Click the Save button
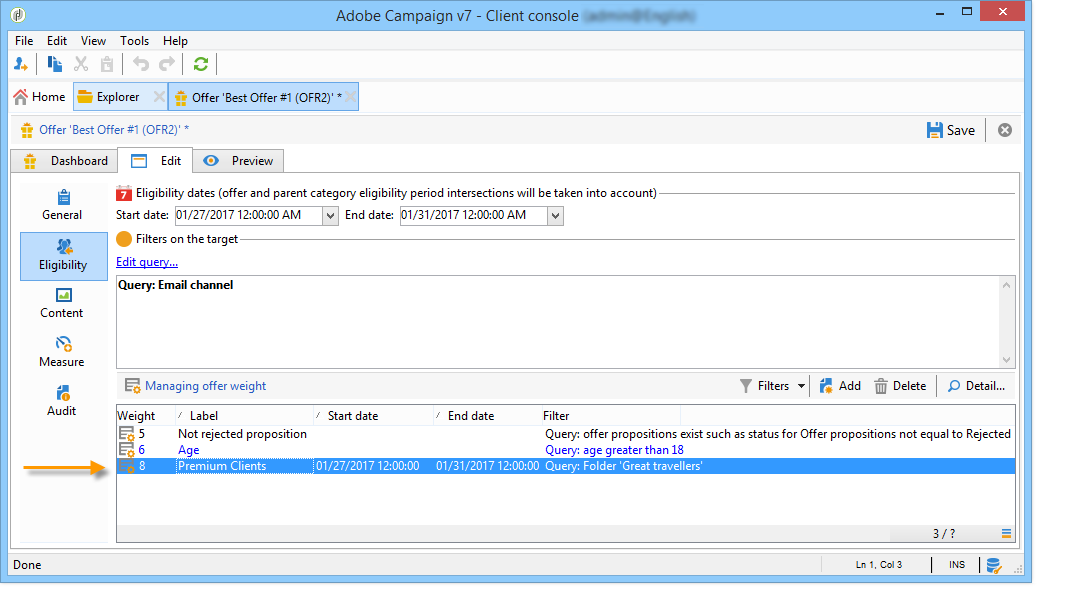 coord(950,130)
